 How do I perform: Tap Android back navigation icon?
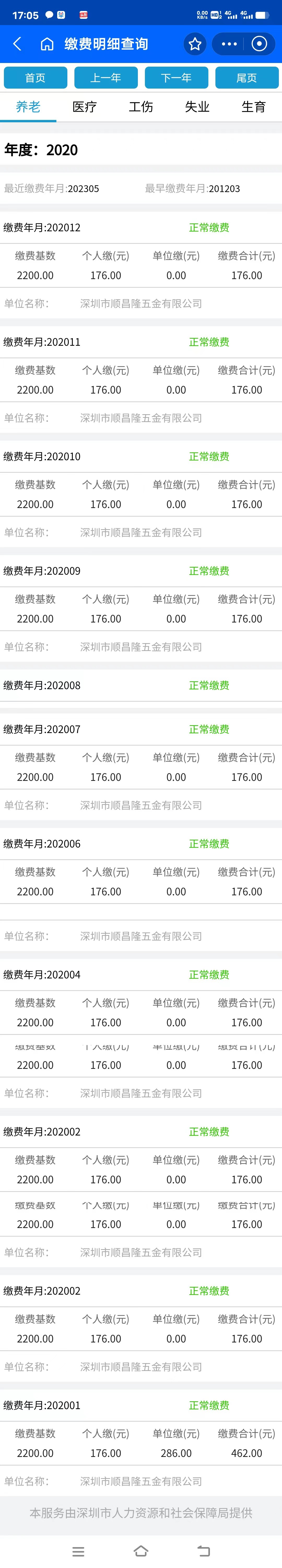(204, 1551)
